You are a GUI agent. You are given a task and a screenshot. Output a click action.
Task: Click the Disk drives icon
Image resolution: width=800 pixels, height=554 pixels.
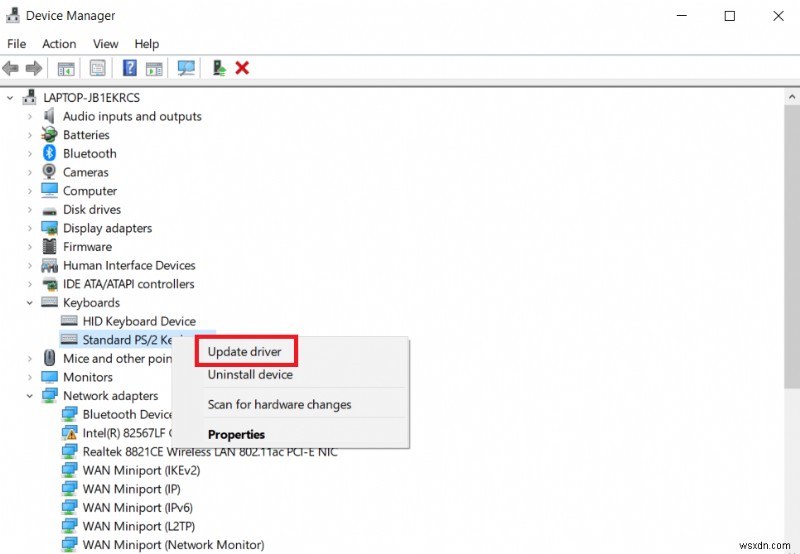49,210
